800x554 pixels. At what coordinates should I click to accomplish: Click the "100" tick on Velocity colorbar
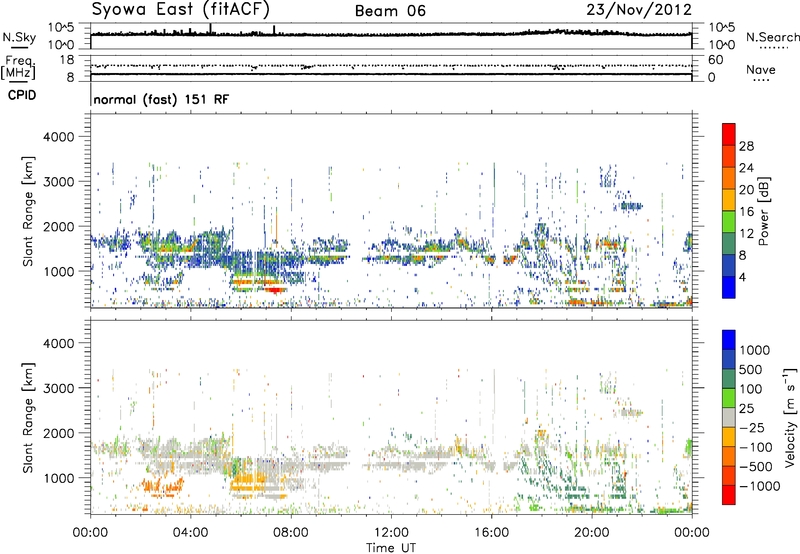click(751, 389)
